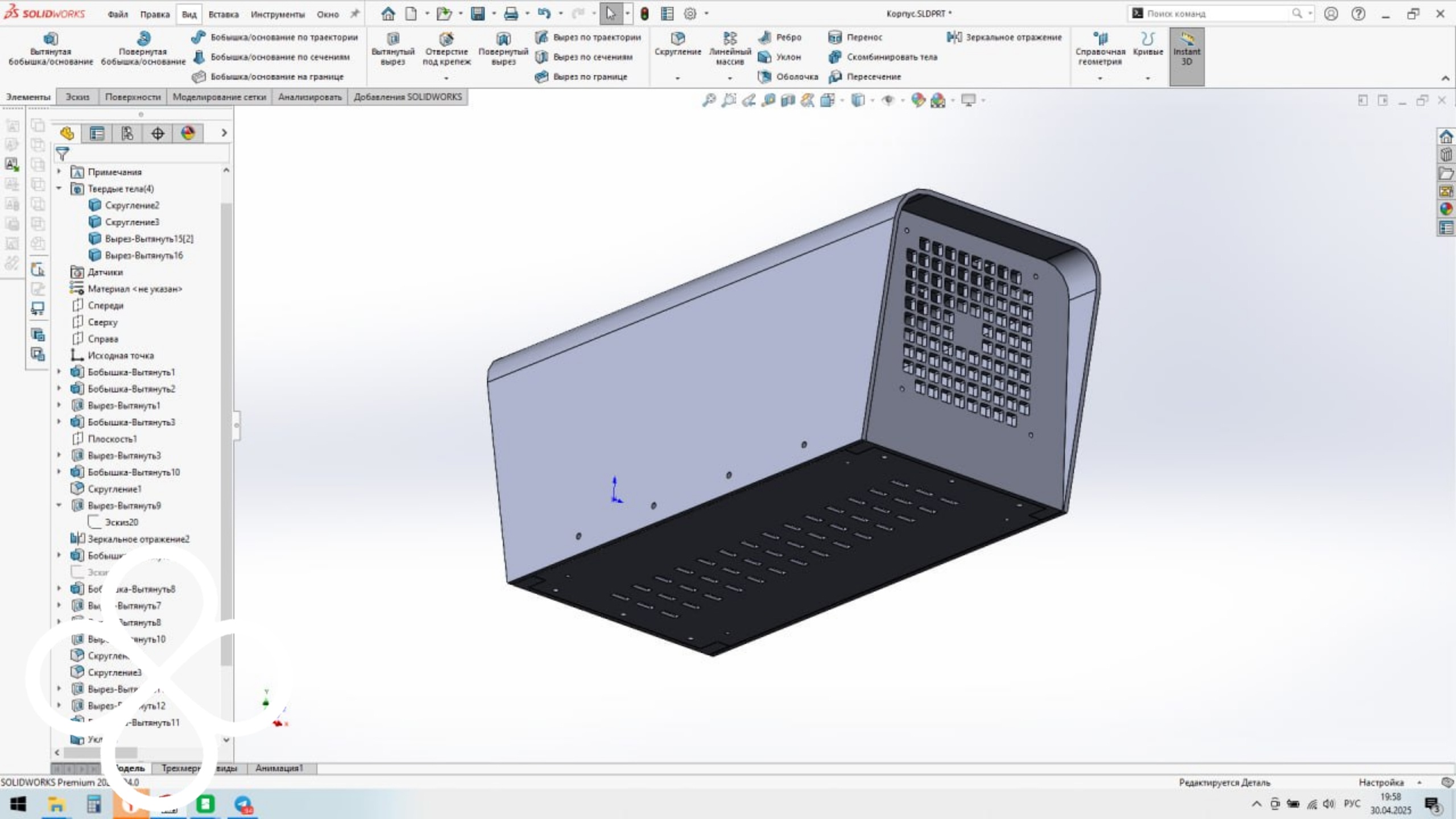The image size is (1456, 819).
Task: Expand the Бобышка-Вытянуть1 feature
Action: pos(59,372)
